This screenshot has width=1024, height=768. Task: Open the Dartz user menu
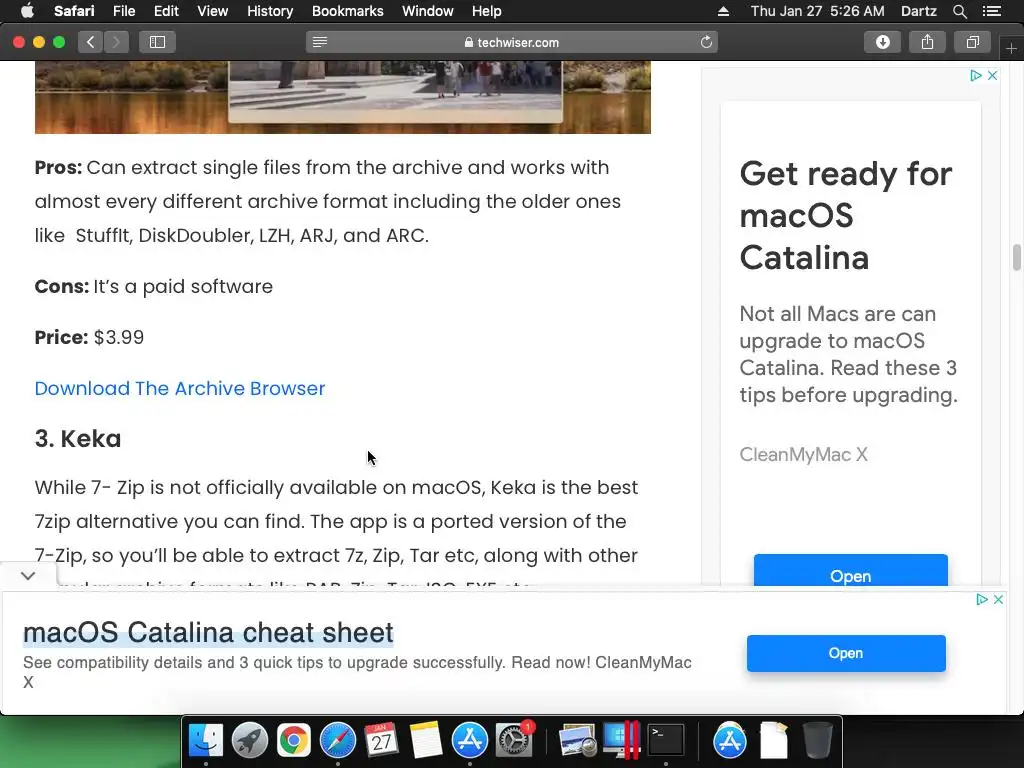tap(918, 11)
